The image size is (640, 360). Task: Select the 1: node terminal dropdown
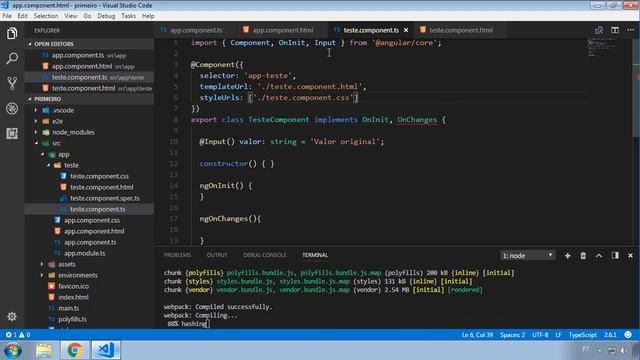pos(527,256)
